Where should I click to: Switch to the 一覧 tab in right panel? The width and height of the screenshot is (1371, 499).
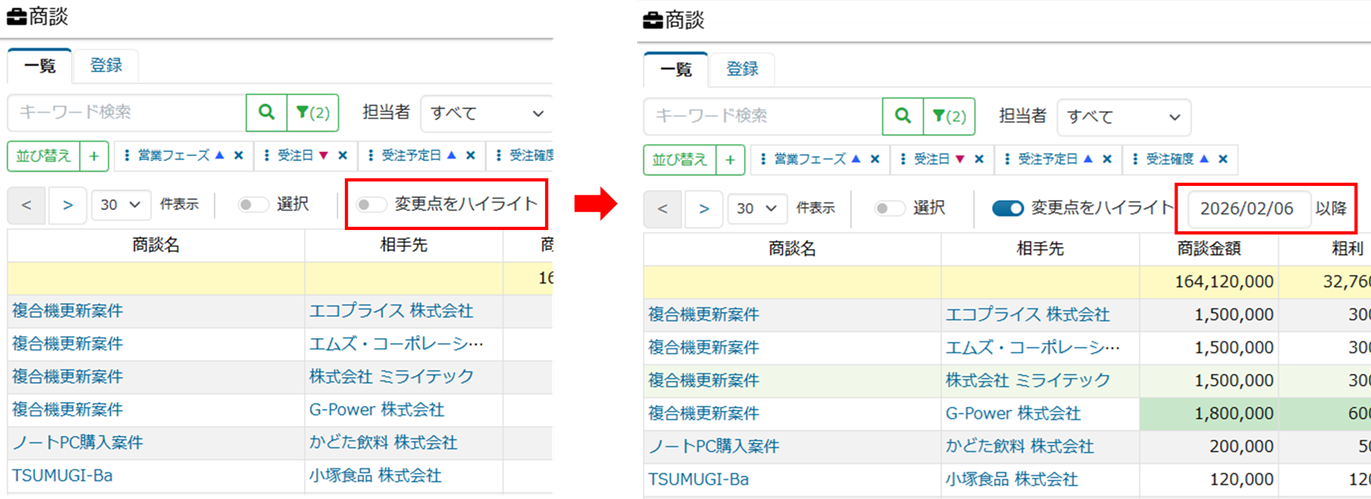point(676,69)
